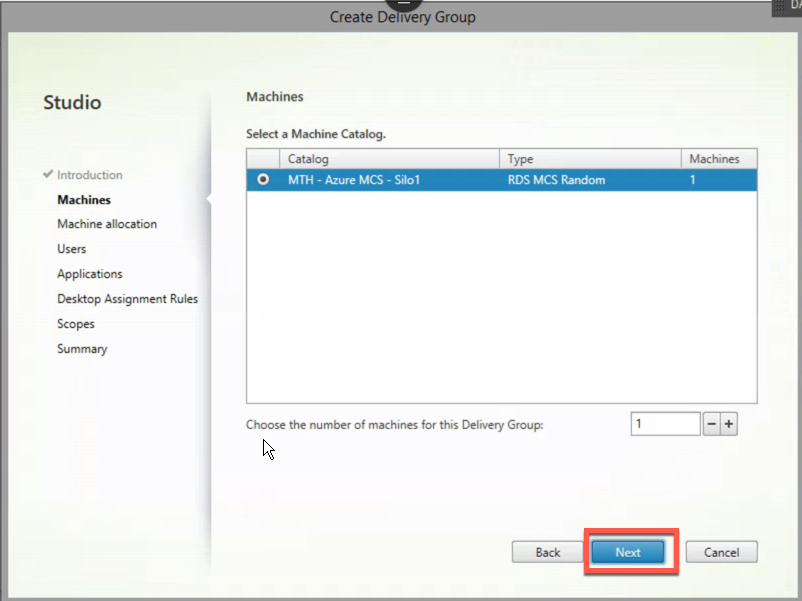
Task: Select the Machines wizard step
Action: tap(84, 199)
